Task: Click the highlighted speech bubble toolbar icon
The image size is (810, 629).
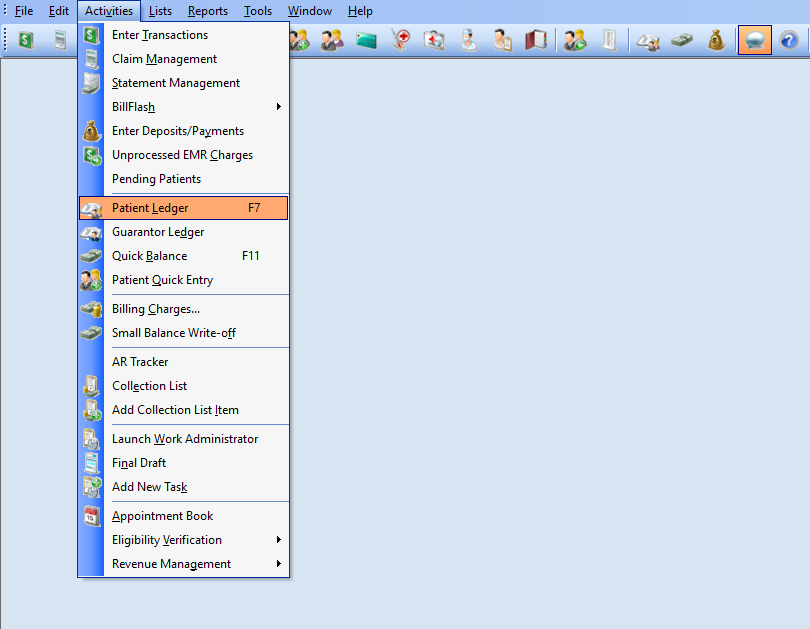Action: pyautogui.click(x=754, y=40)
